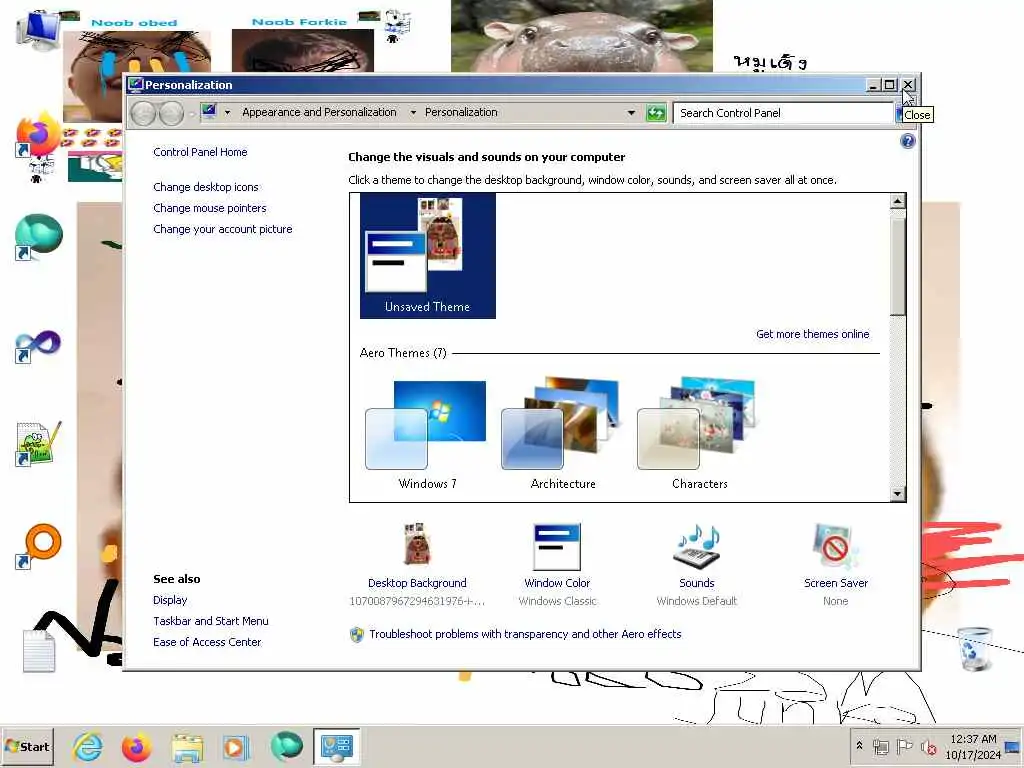The width and height of the screenshot is (1024, 768).
Task: Click the Action Center flag tray icon
Action: tap(904, 746)
